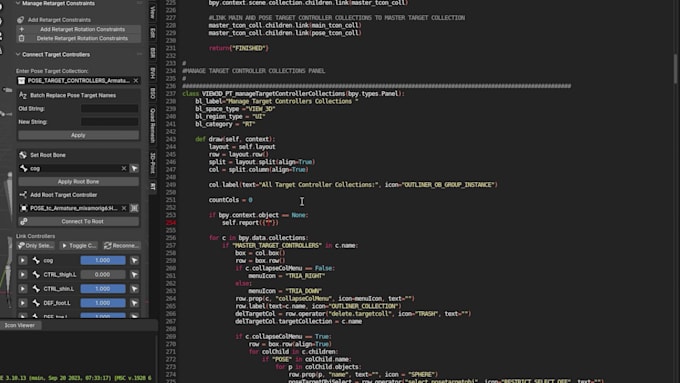The width and height of the screenshot is (680, 383).
Task: Click the CTRL_thigh.L influence slider 0.000
Action: coord(103,275)
